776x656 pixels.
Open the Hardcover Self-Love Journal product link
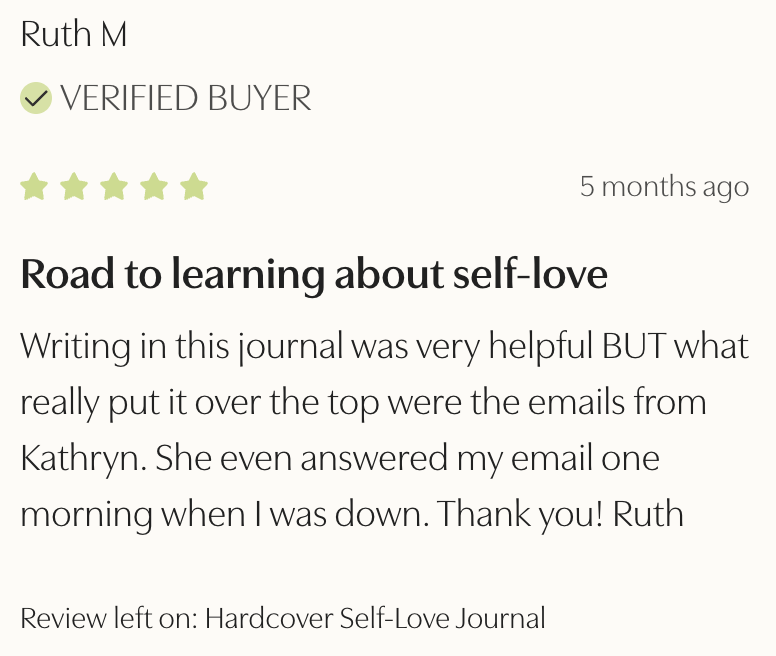[x=375, y=618]
